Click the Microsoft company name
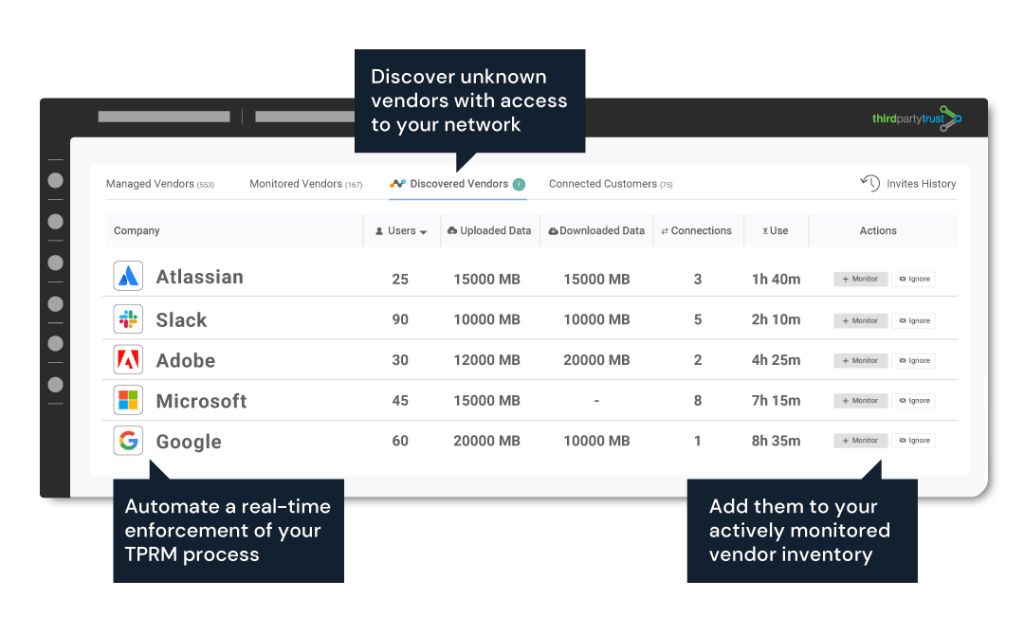Screen dimensions: 1024x635 (201, 400)
